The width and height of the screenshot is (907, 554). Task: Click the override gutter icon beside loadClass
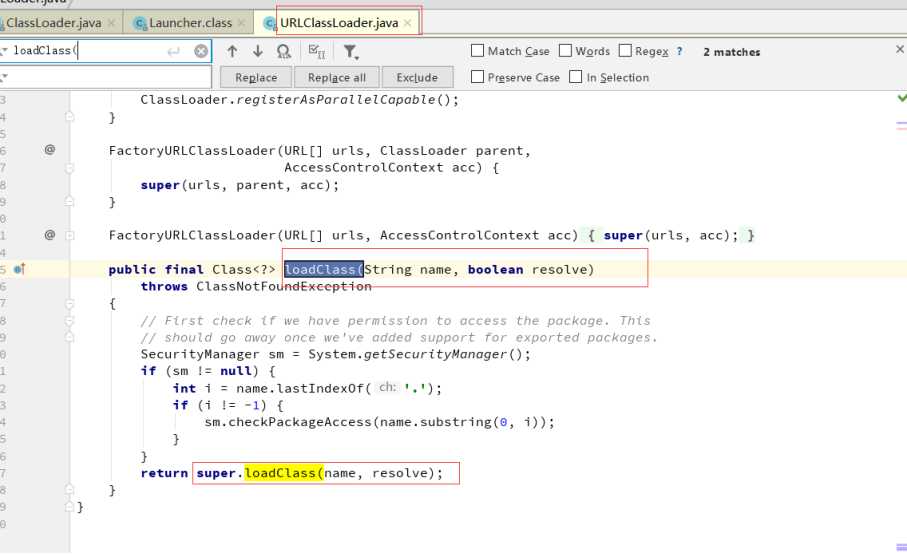[x=19, y=269]
